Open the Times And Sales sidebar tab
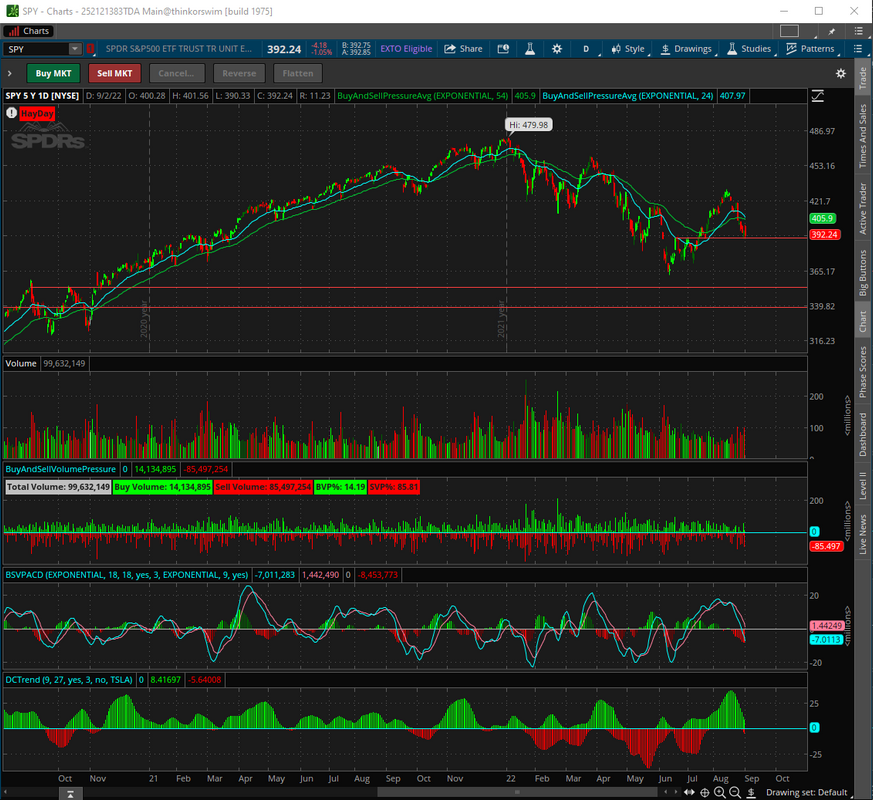 tap(862, 136)
